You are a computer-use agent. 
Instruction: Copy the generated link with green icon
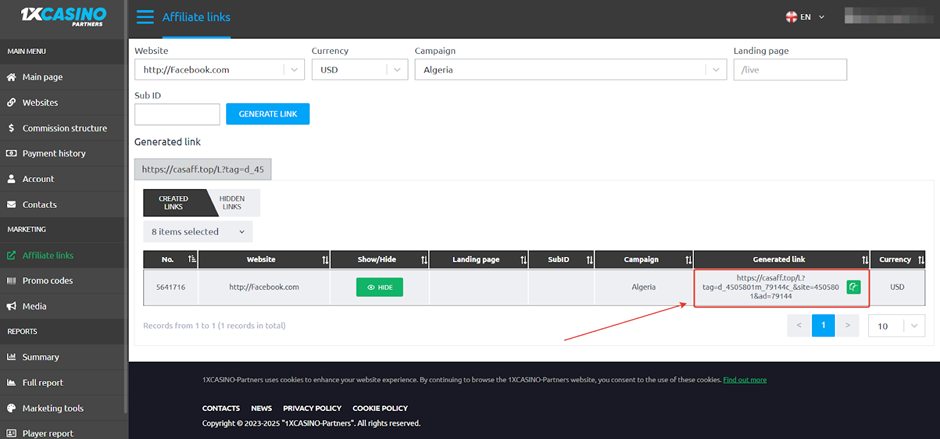(853, 287)
